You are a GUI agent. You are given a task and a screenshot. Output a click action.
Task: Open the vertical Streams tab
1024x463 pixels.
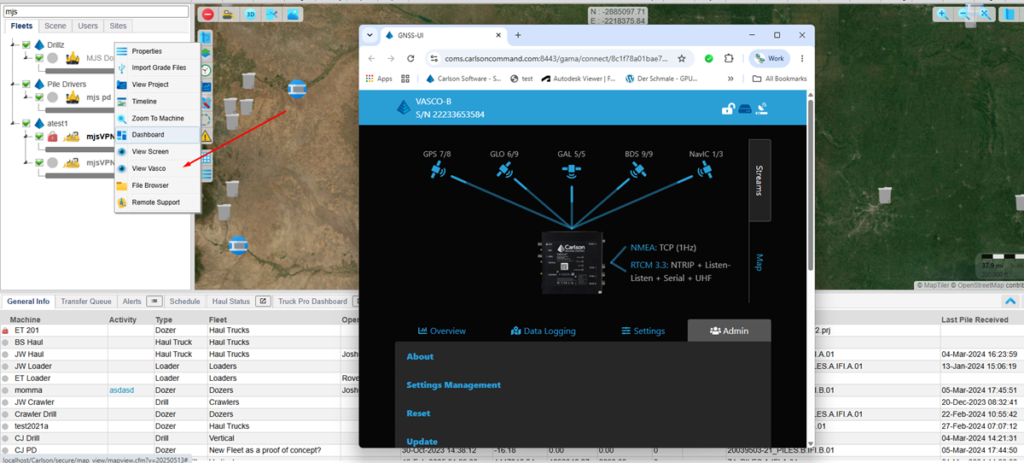(760, 180)
